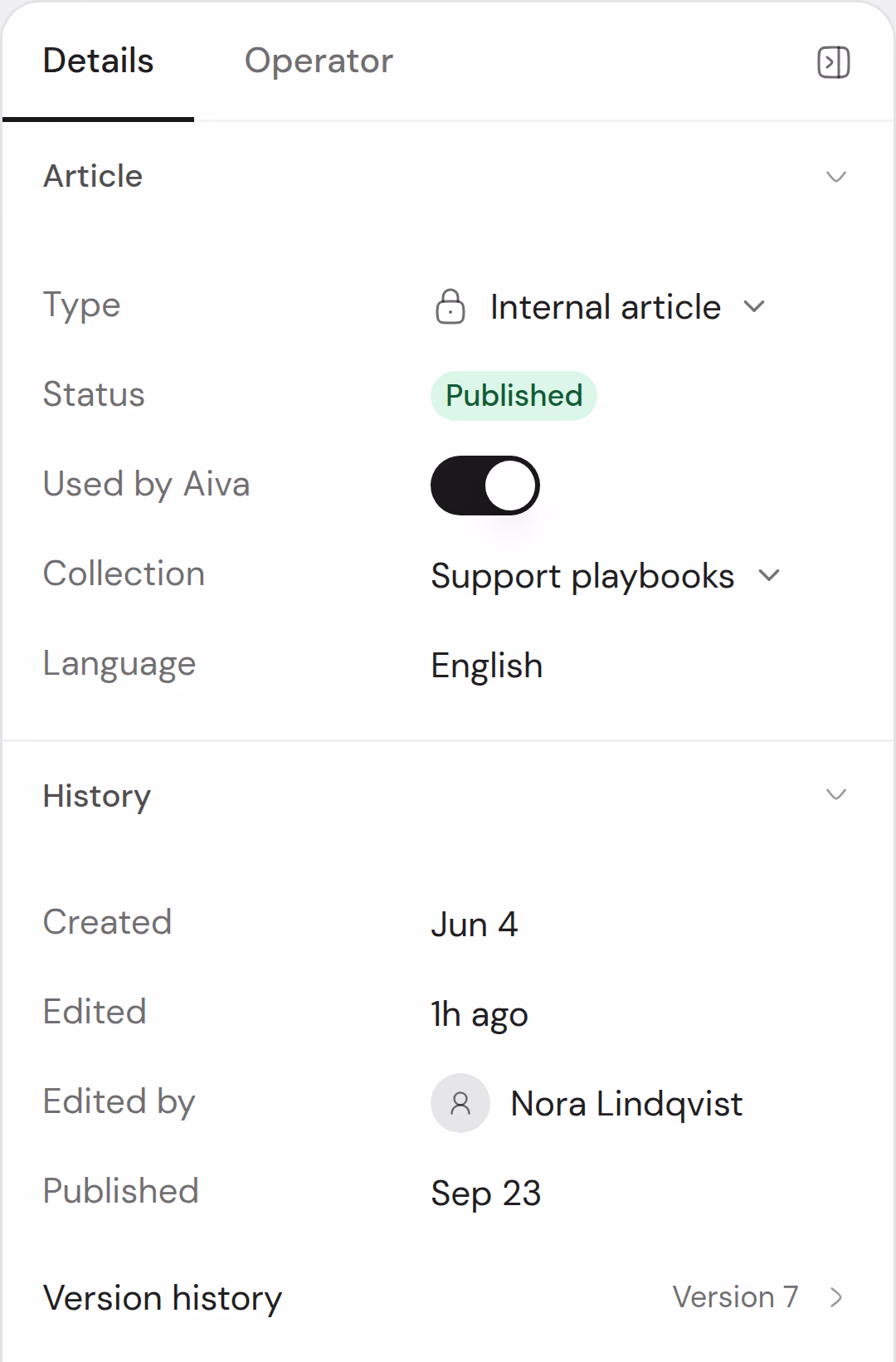Click the lock icon beside Internal article
The image size is (896, 1362).
click(450, 306)
